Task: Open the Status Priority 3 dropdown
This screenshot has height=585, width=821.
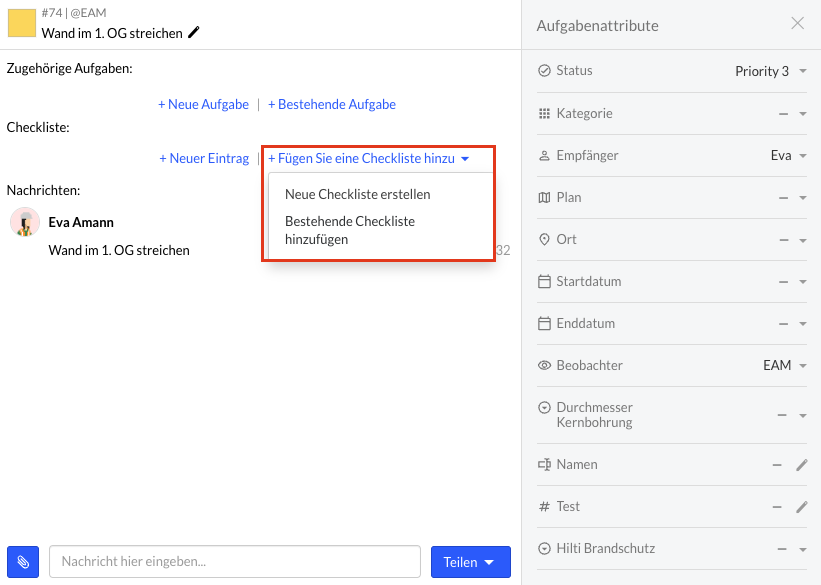Action: 771,71
